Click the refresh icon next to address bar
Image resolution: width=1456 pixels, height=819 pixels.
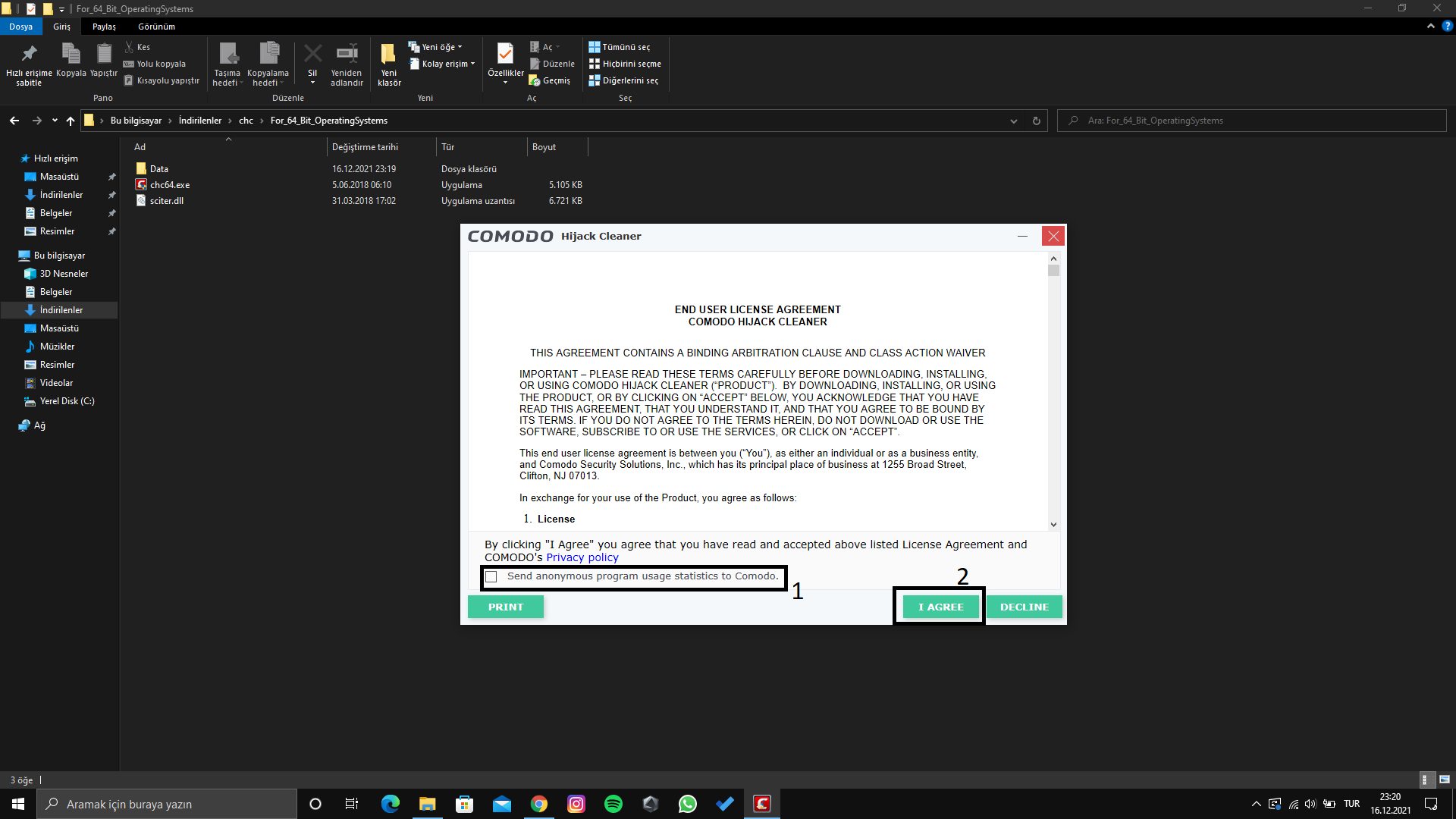pyautogui.click(x=1036, y=121)
